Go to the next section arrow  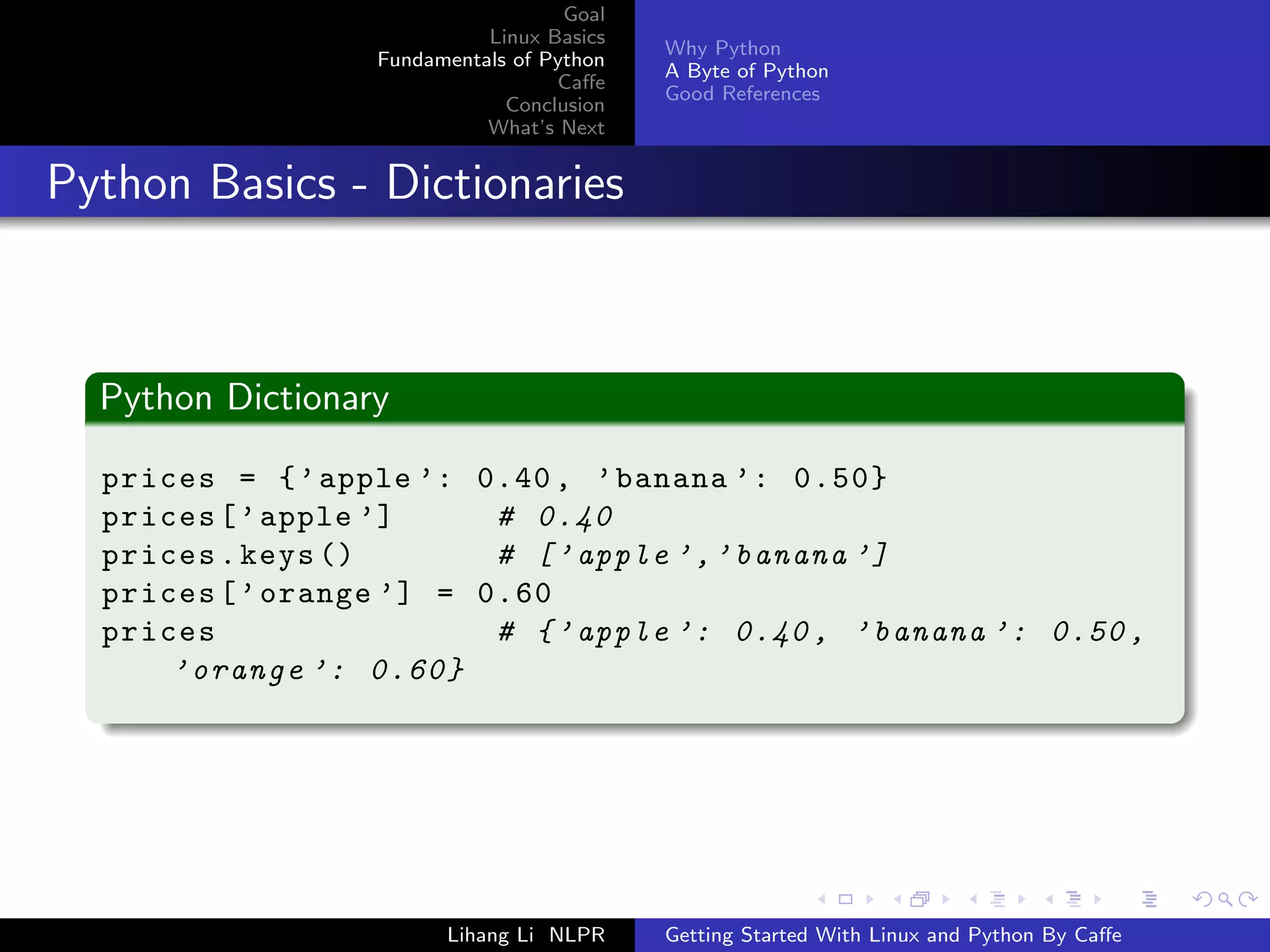point(1098,899)
